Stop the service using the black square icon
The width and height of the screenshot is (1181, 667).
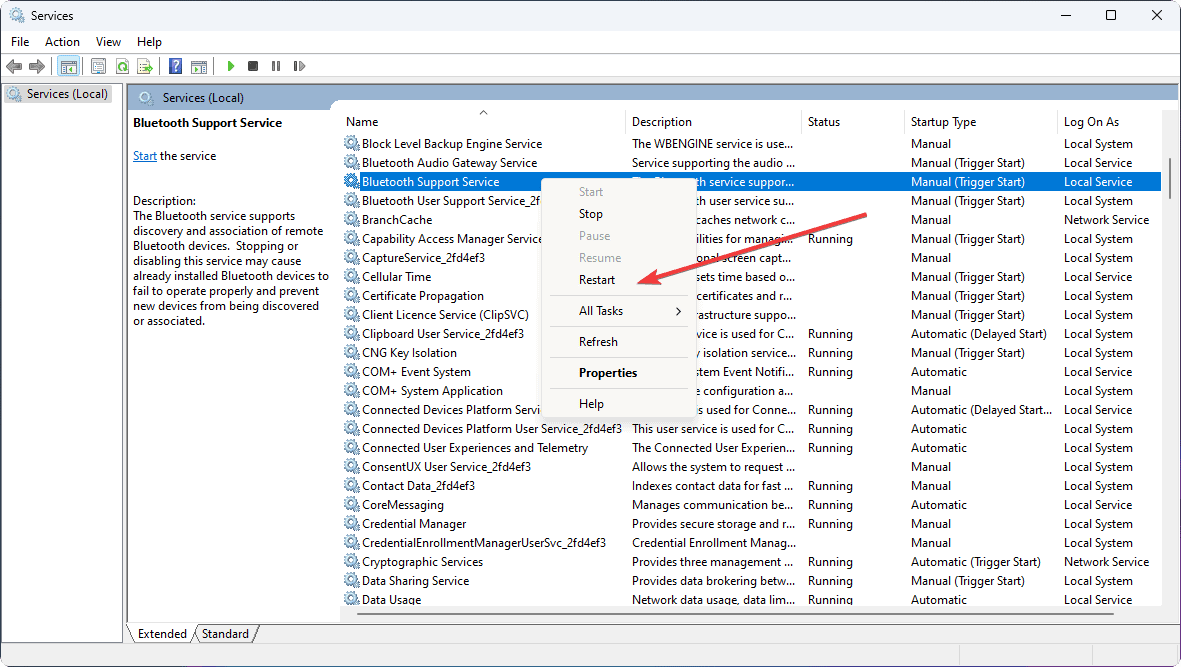click(253, 66)
